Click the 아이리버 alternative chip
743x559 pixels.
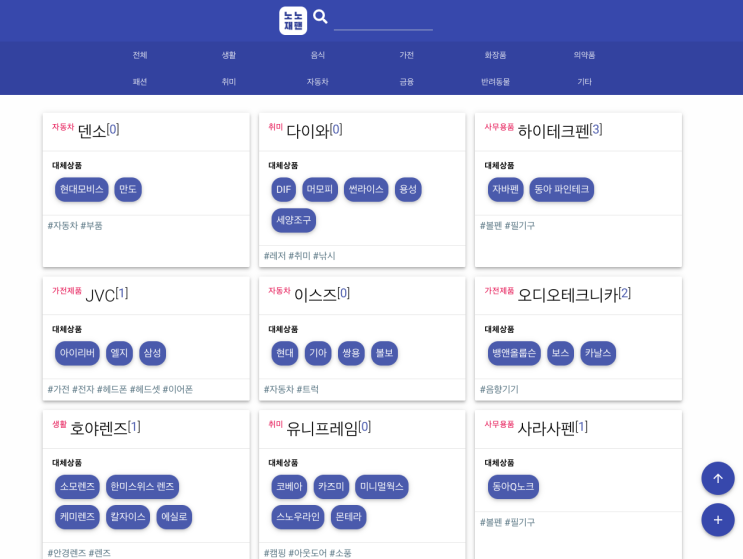77,353
